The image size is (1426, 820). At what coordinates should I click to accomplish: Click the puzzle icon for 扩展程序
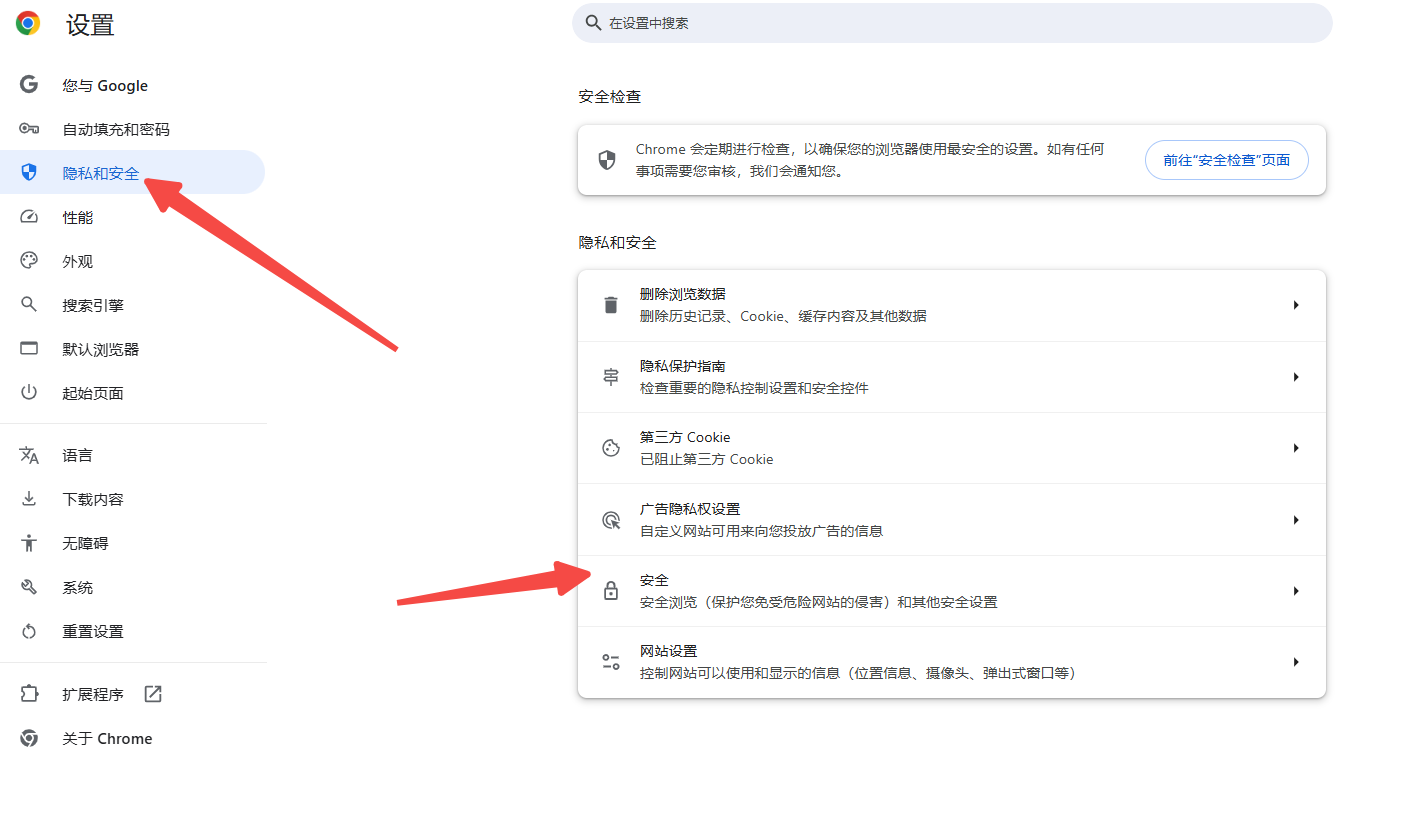pos(29,694)
